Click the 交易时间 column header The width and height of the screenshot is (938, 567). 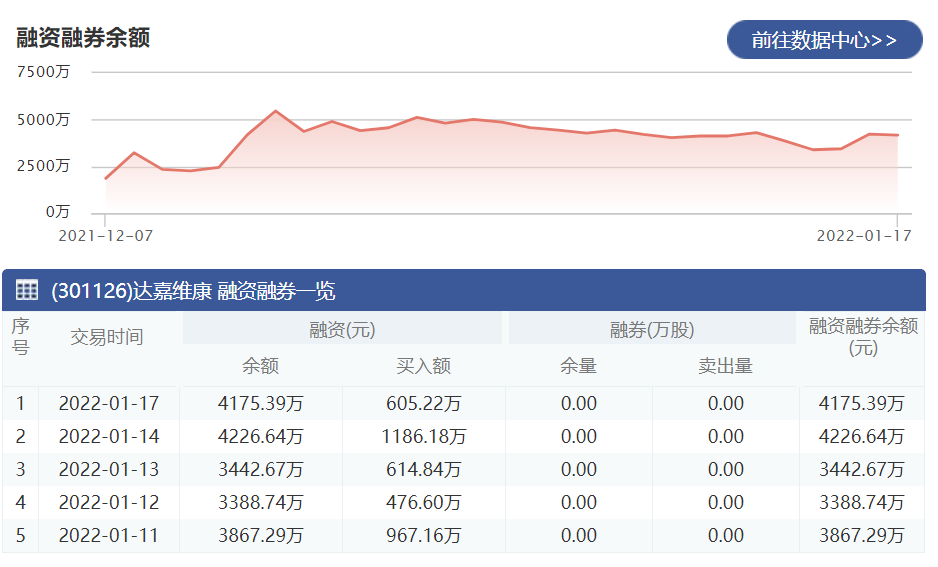click(x=107, y=337)
